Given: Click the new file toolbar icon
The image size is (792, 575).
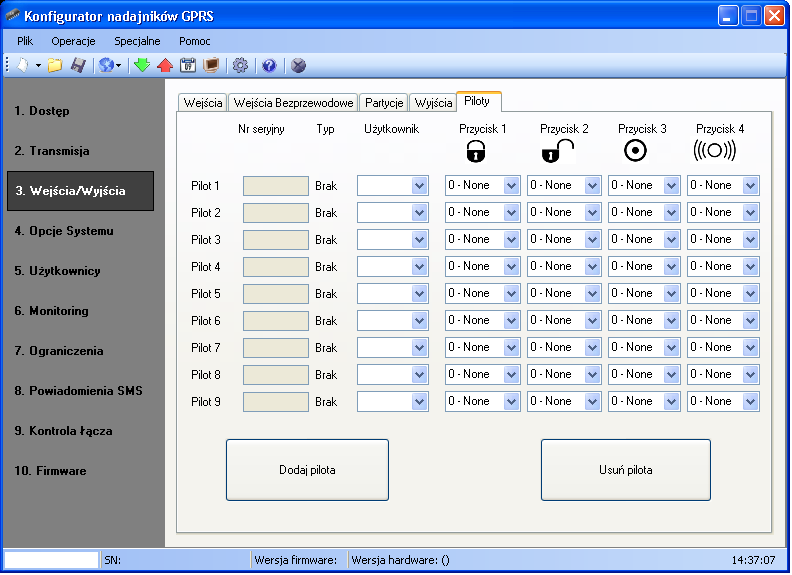Looking at the screenshot, I should [23, 65].
